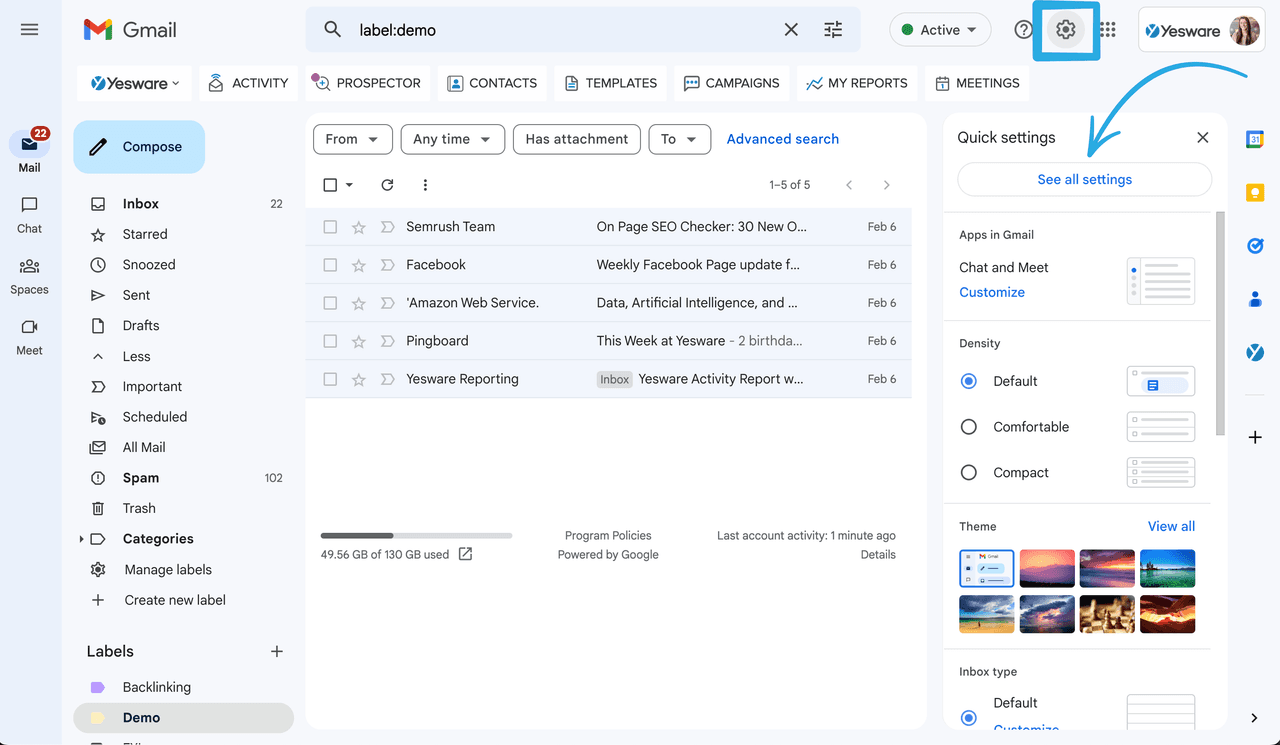Image resolution: width=1280 pixels, height=745 pixels.
Task: Check the checkbox for the Facebook email
Action: point(330,264)
